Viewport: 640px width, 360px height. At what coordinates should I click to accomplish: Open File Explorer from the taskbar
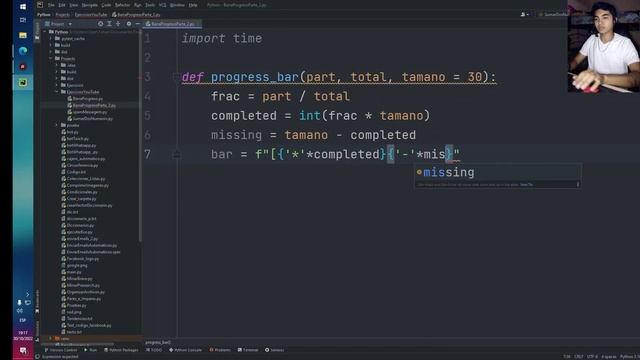pyautogui.click(x=23, y=36)
